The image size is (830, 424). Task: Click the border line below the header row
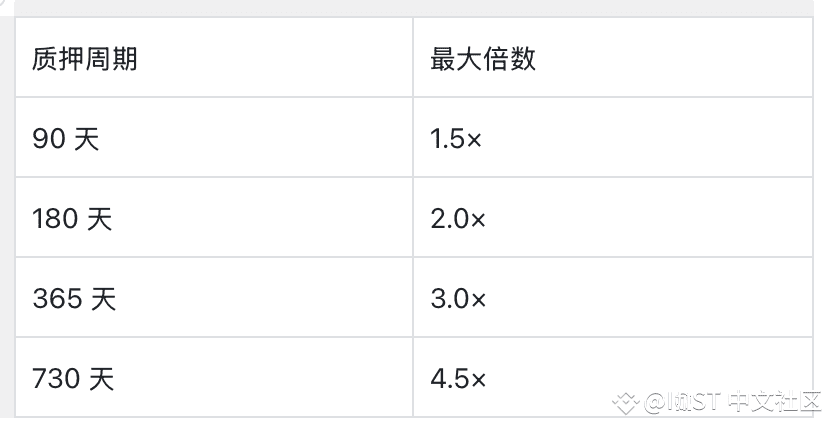tap(414, 97)
